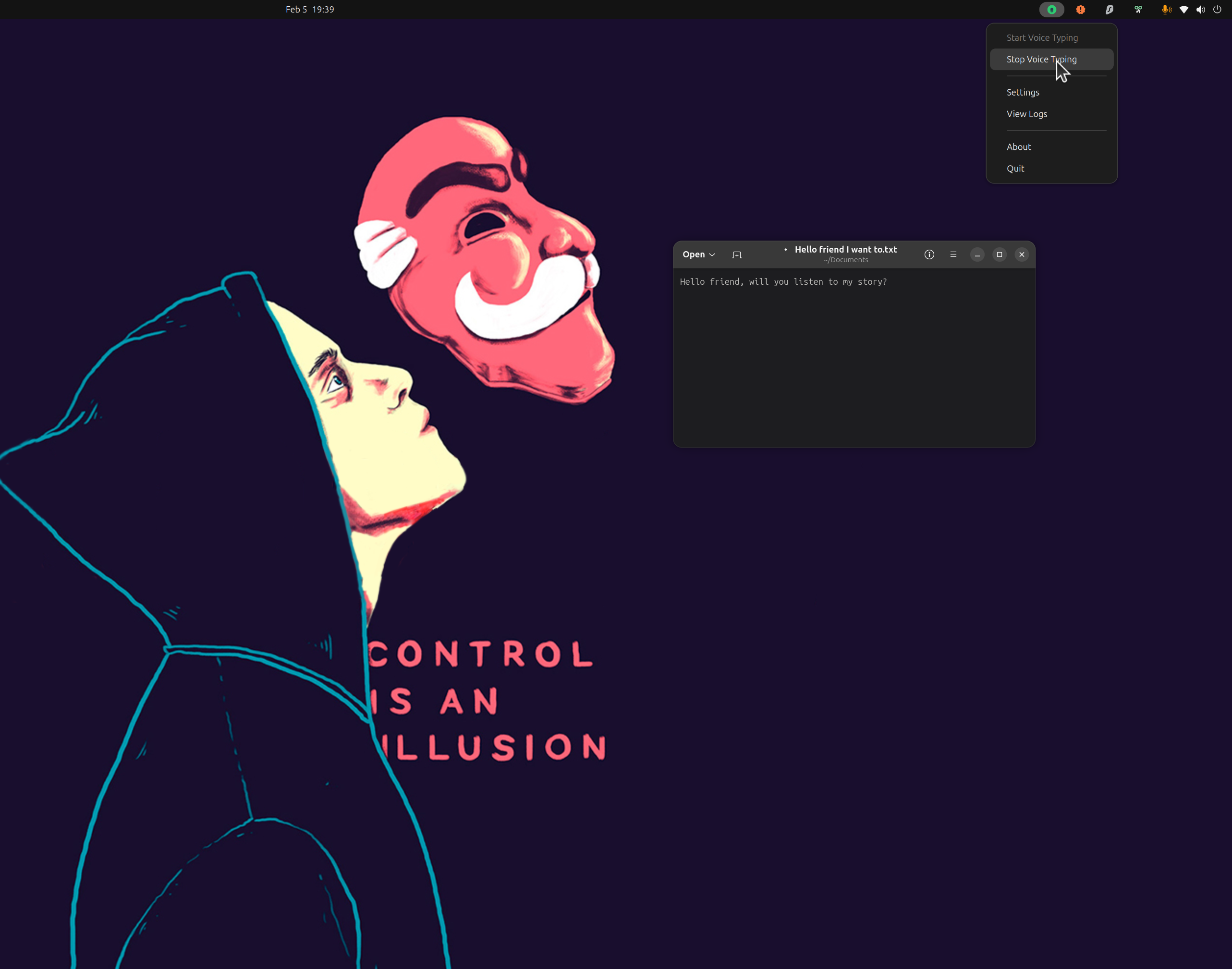Minimize the Text Editor window
Viewport: 1232px width, 969px height.
click(977, 254)
